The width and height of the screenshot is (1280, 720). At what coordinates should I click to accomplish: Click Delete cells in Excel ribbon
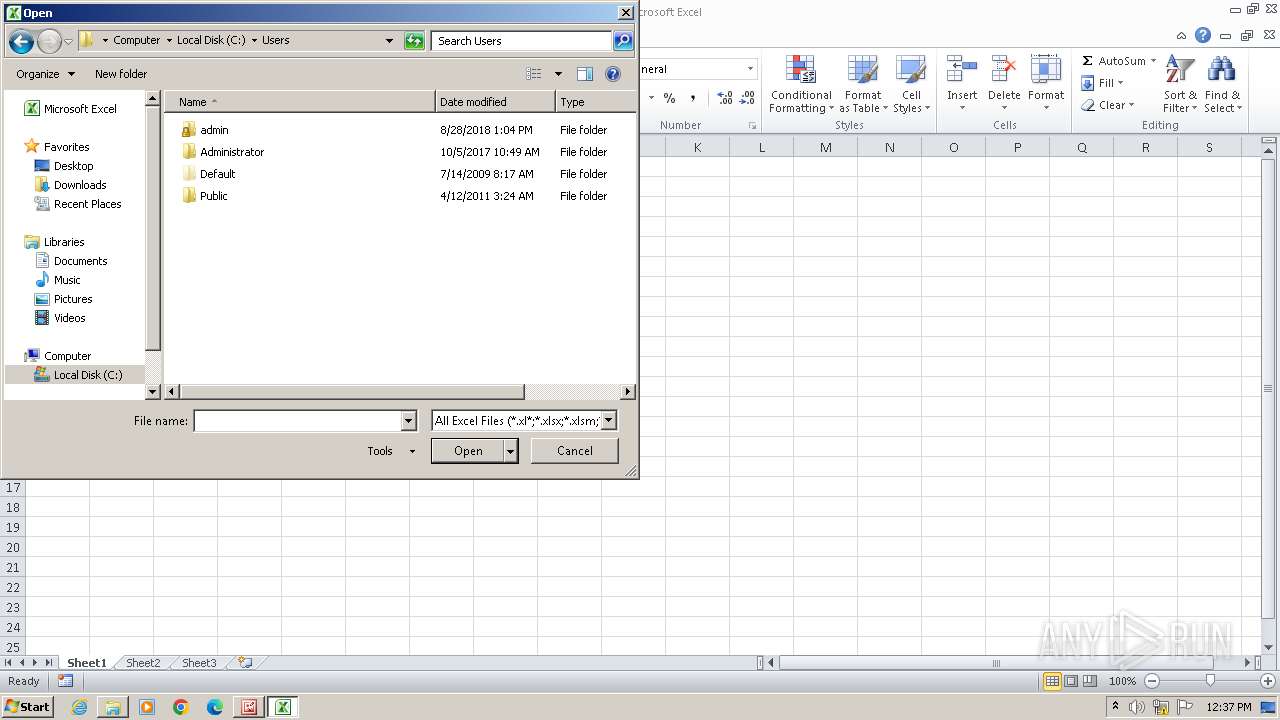click(x=1004, y=85)
